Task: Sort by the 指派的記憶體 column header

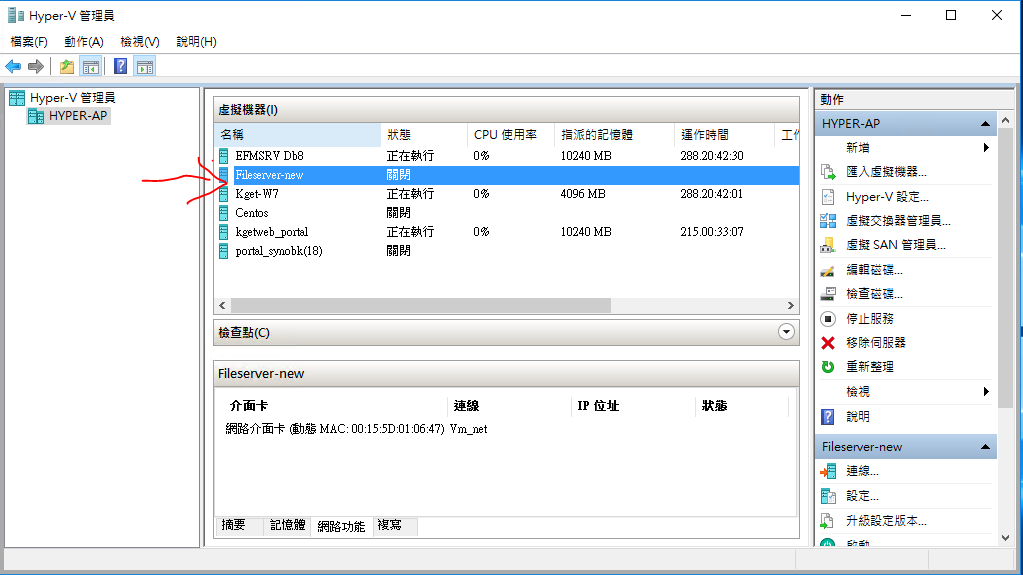Action: [x=614, y=134]
